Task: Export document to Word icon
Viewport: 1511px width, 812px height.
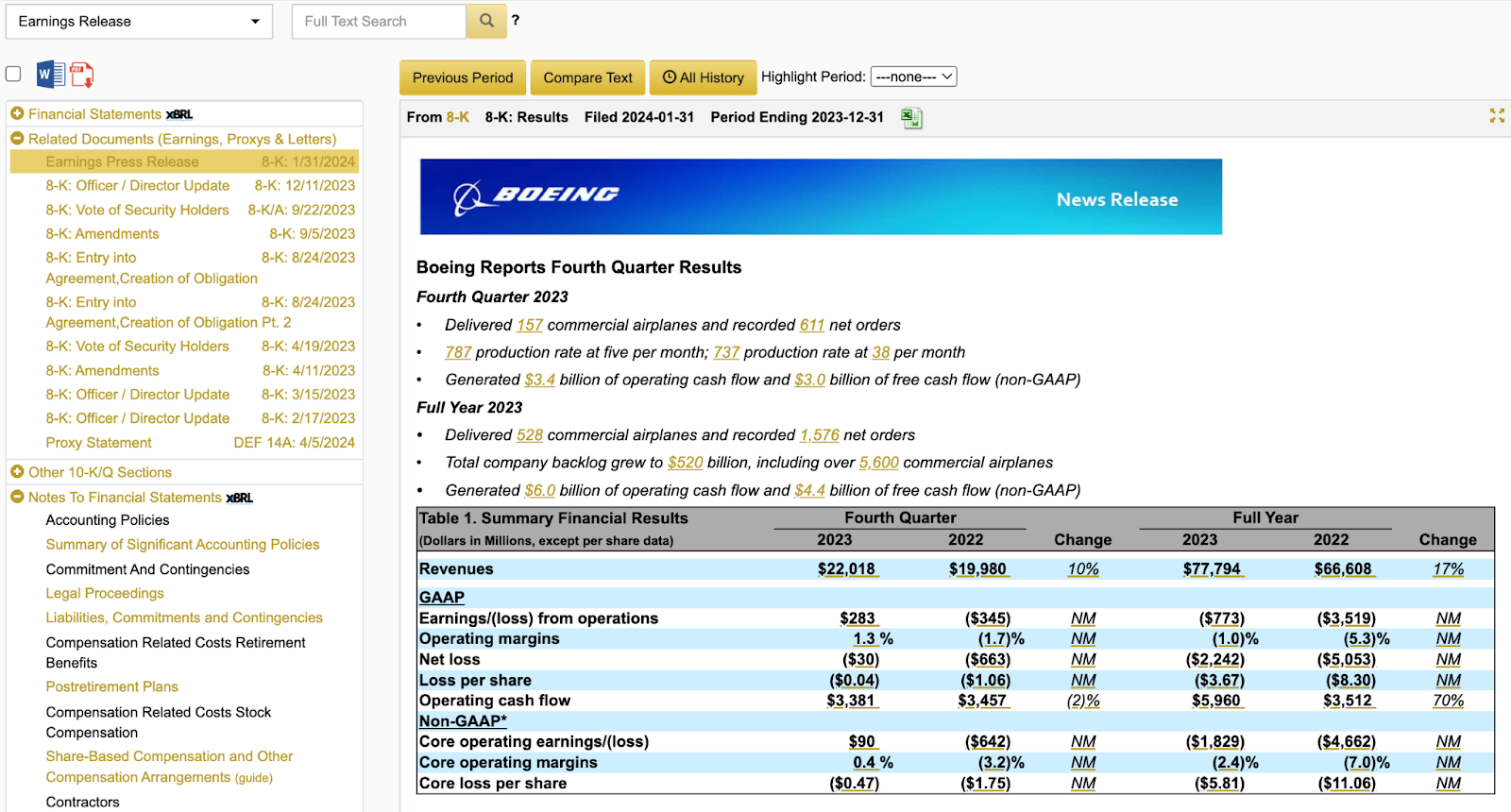Action: coord(51,74)
